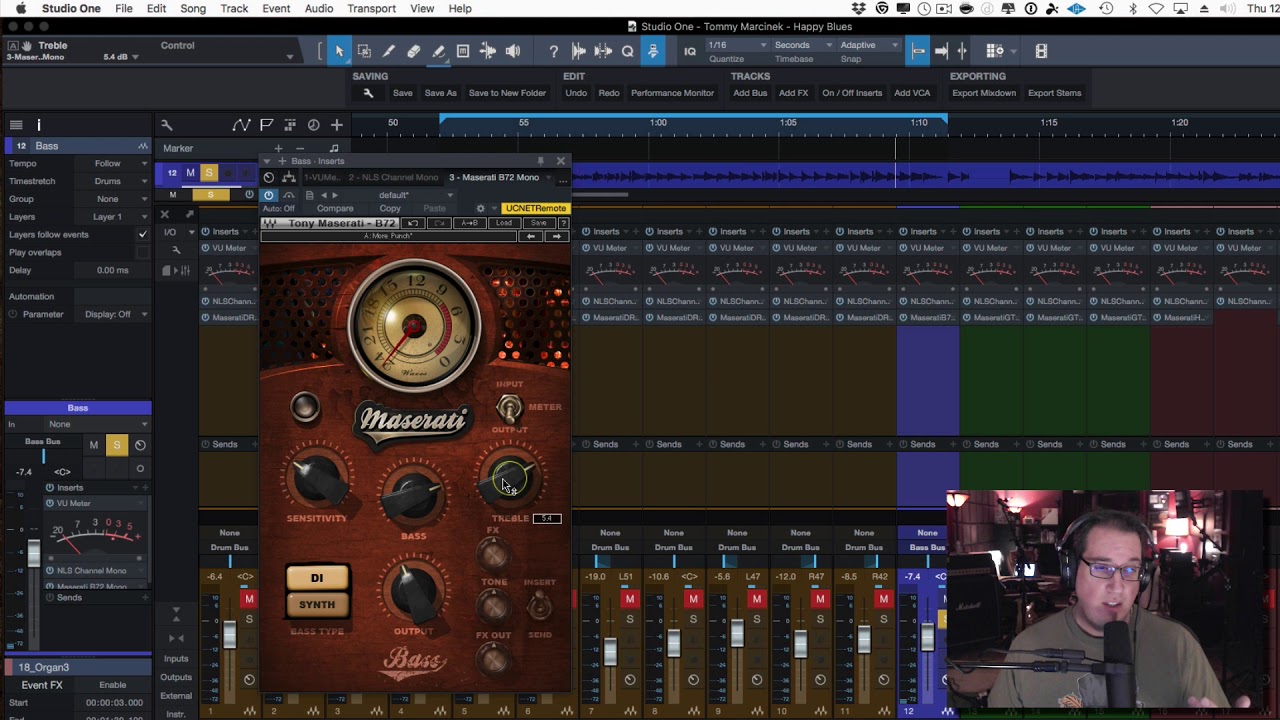The height and width of the screenshot is (720, 1280).
Task: Toggle Layers follow events checkbox
Action: [143, 235]
